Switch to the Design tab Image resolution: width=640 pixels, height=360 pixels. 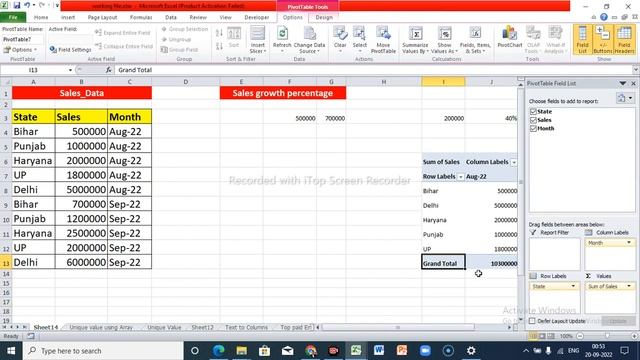point(324,17)
